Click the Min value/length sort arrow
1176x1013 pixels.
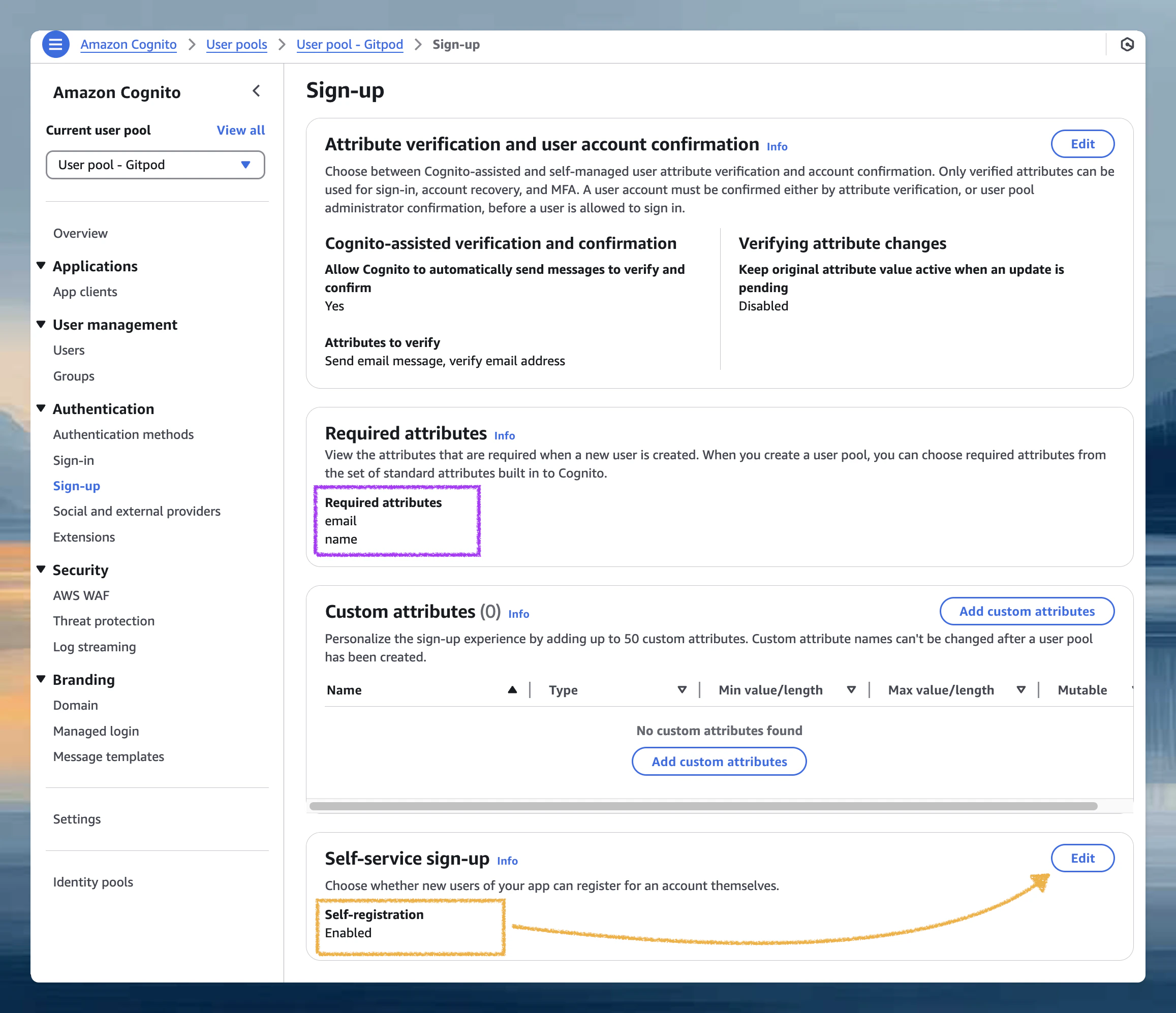coord(851,689)
